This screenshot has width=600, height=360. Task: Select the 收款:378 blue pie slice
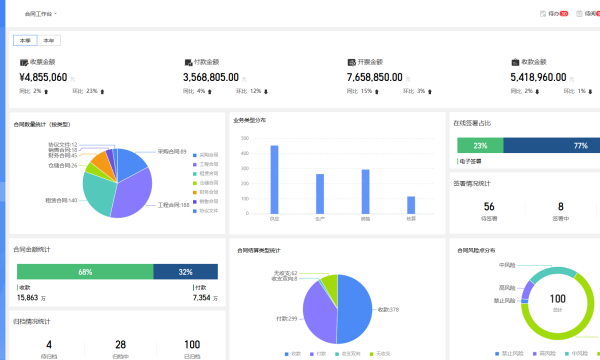tap(355, 309)
